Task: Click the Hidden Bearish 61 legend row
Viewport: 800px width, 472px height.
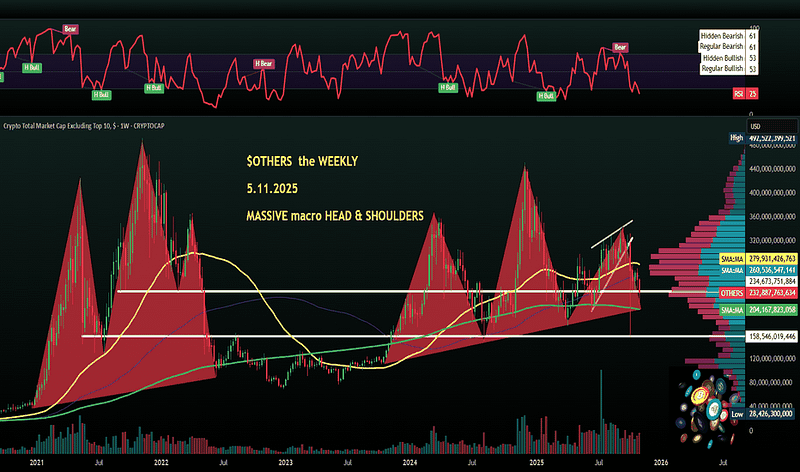Action: click(728, 36)
